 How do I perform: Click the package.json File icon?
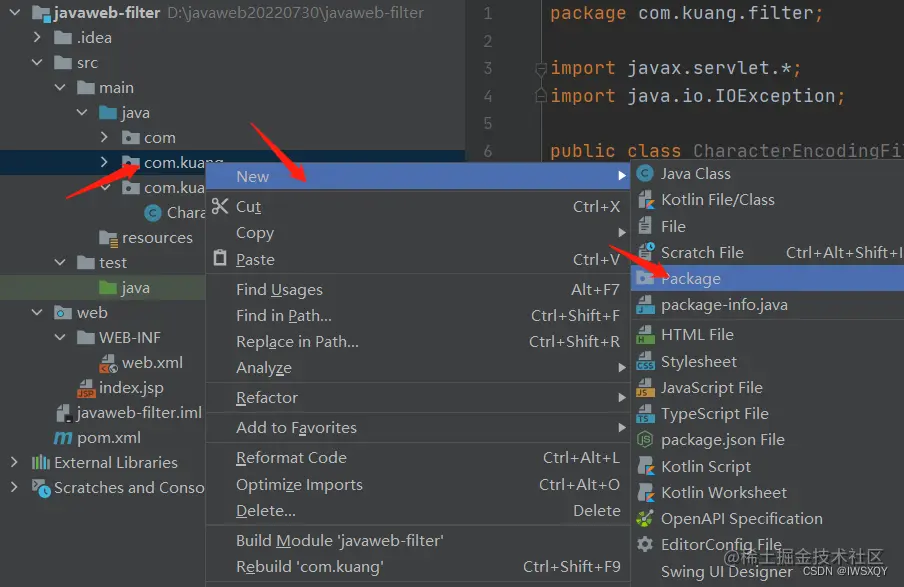(645, 439)
